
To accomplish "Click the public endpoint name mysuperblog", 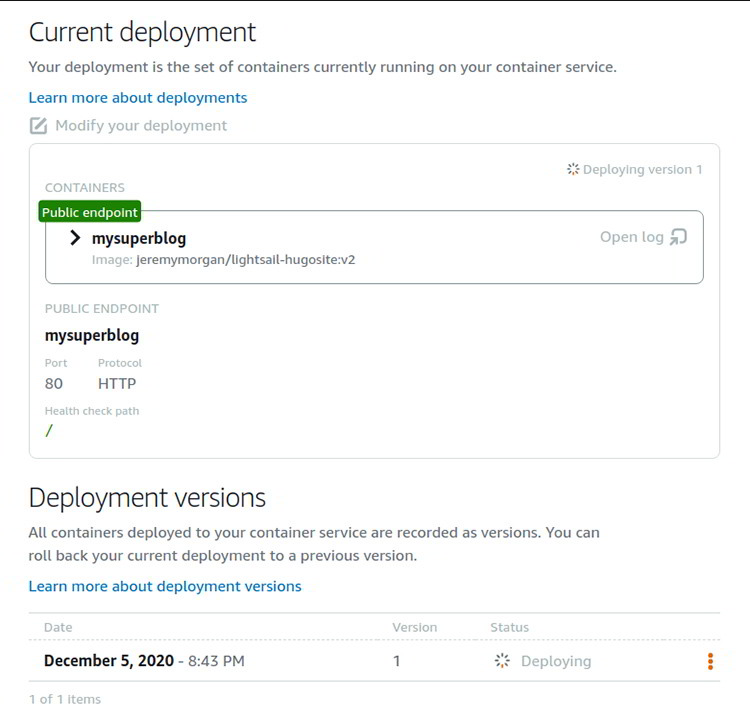I will point(92,335).
